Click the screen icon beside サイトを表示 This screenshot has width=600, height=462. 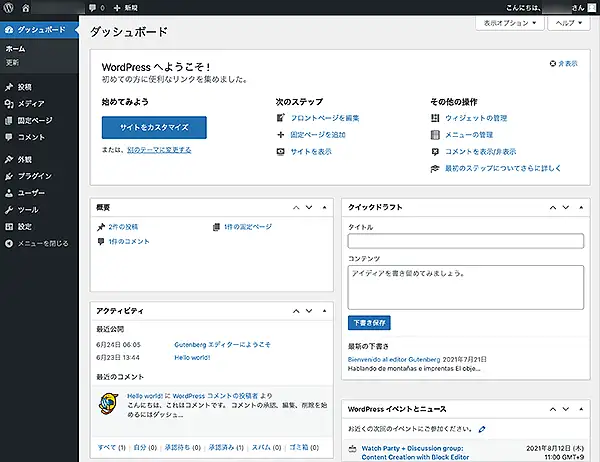(x=281, y=152)
